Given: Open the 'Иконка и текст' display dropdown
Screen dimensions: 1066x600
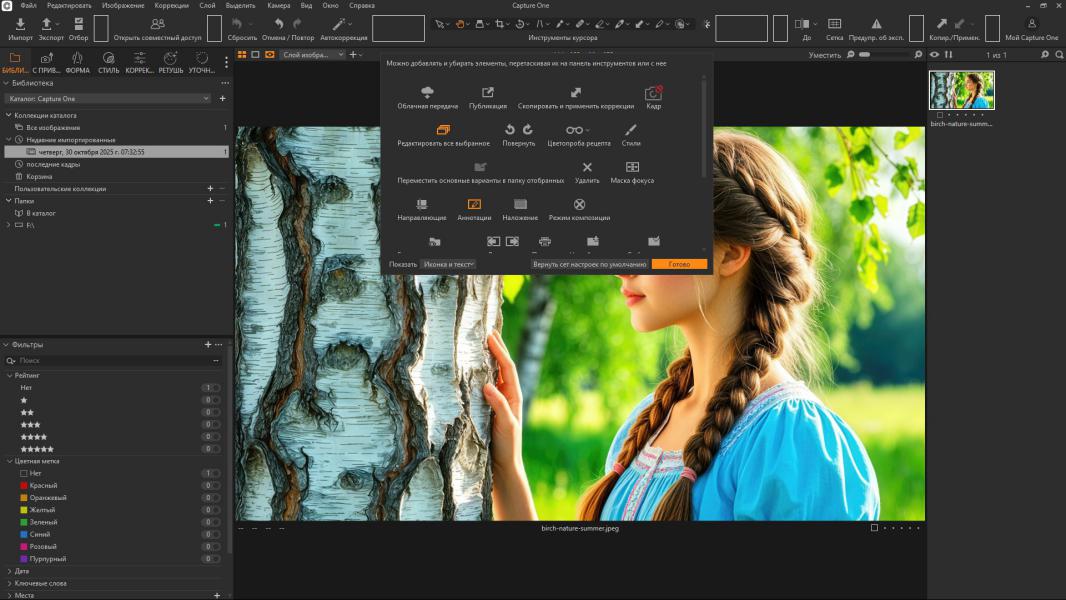Looking at the screenshot, I should point(447,264).
